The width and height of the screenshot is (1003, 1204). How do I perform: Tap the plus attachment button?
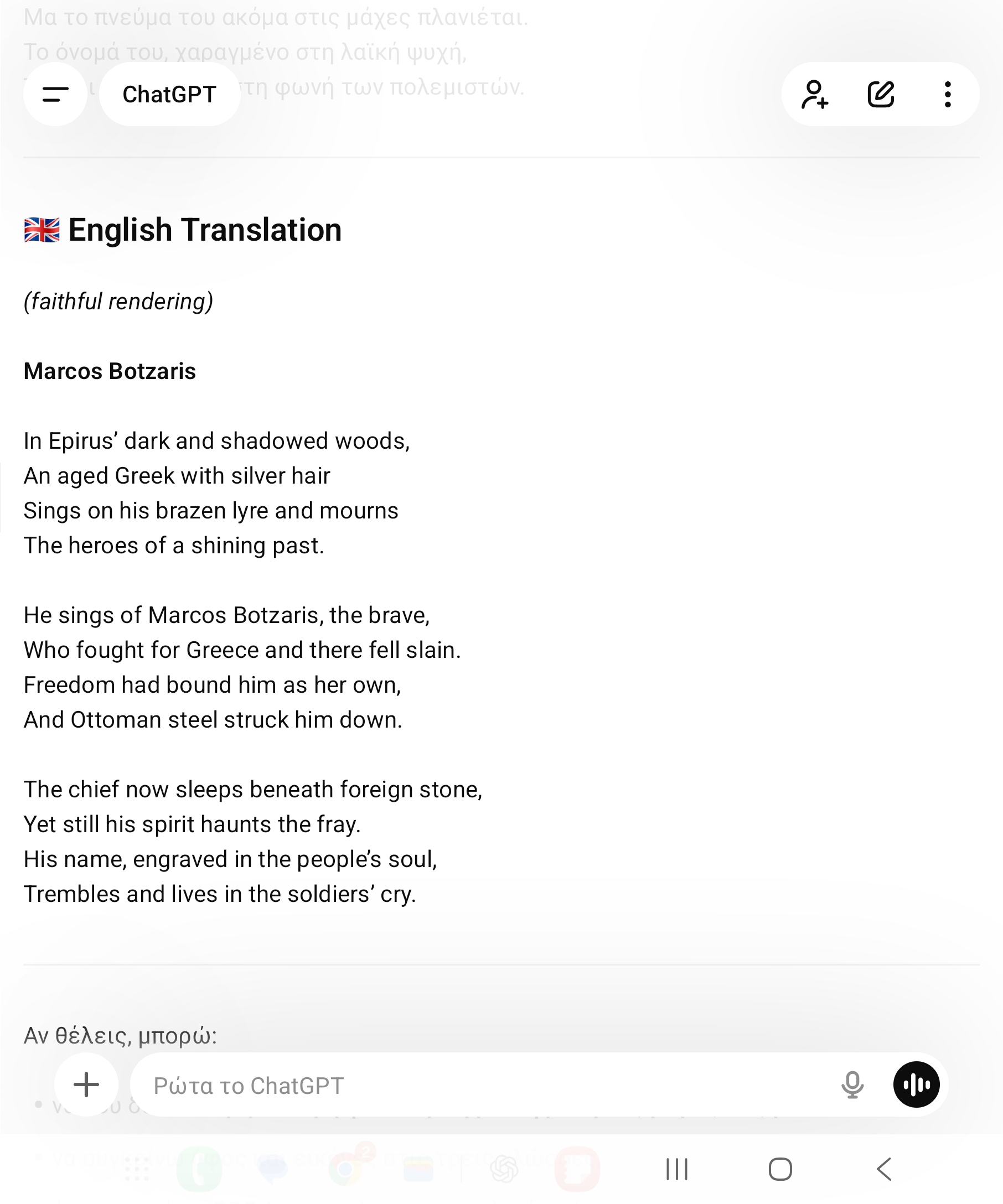click(86, 1084)
